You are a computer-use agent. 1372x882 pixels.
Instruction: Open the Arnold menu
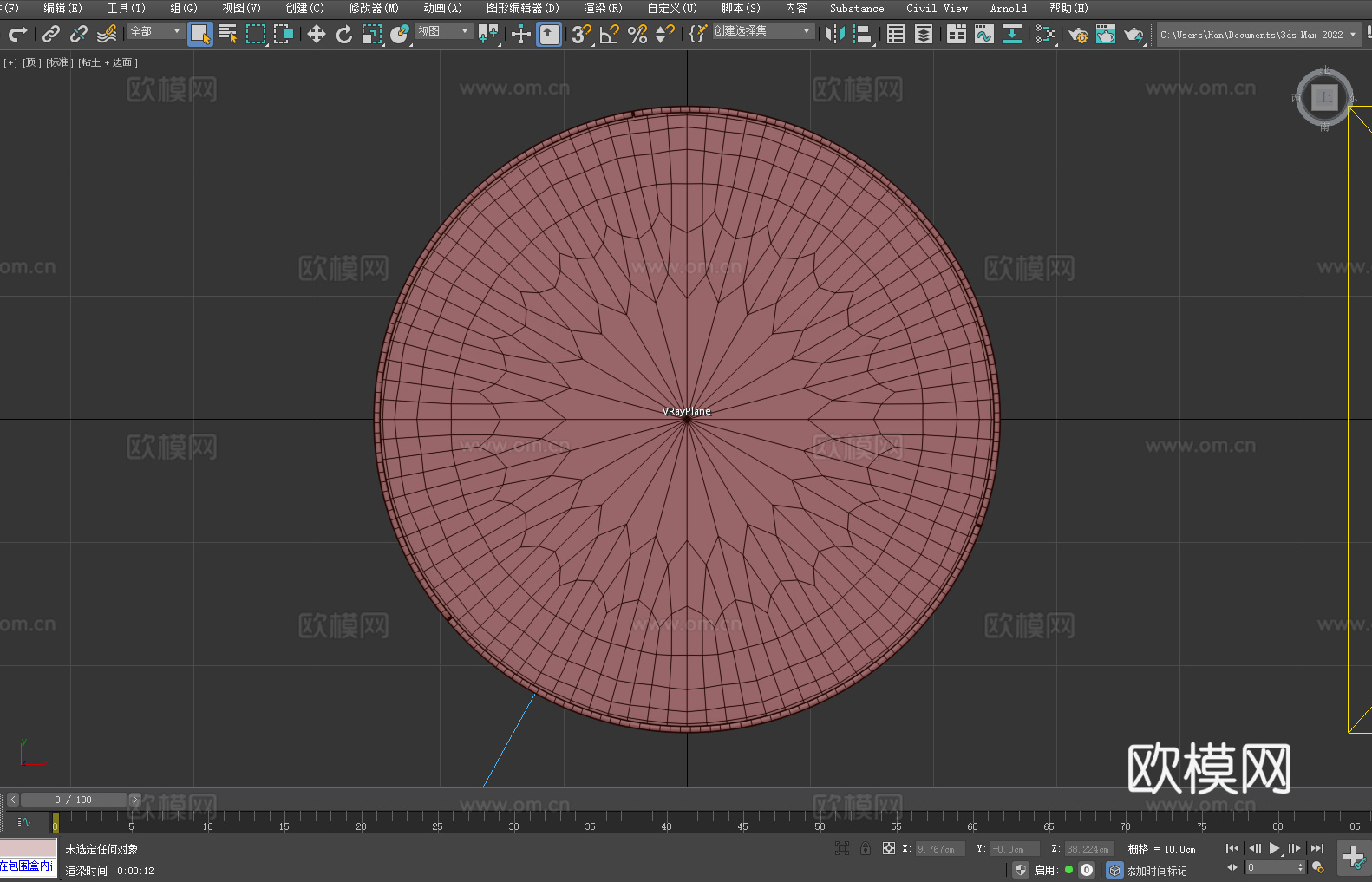click(1008, 8)
